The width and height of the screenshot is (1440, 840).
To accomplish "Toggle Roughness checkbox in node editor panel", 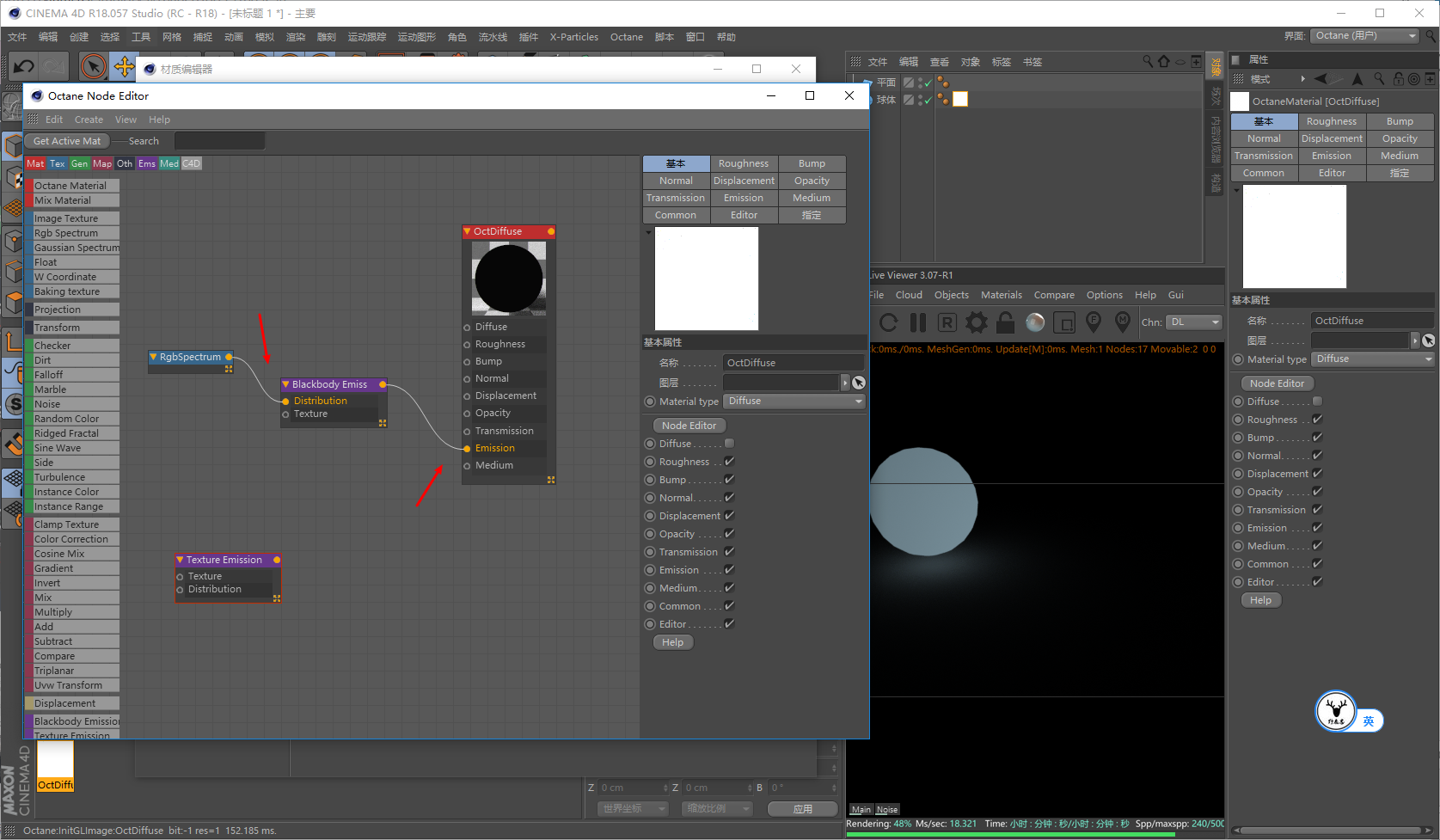I will coord(729,462).
